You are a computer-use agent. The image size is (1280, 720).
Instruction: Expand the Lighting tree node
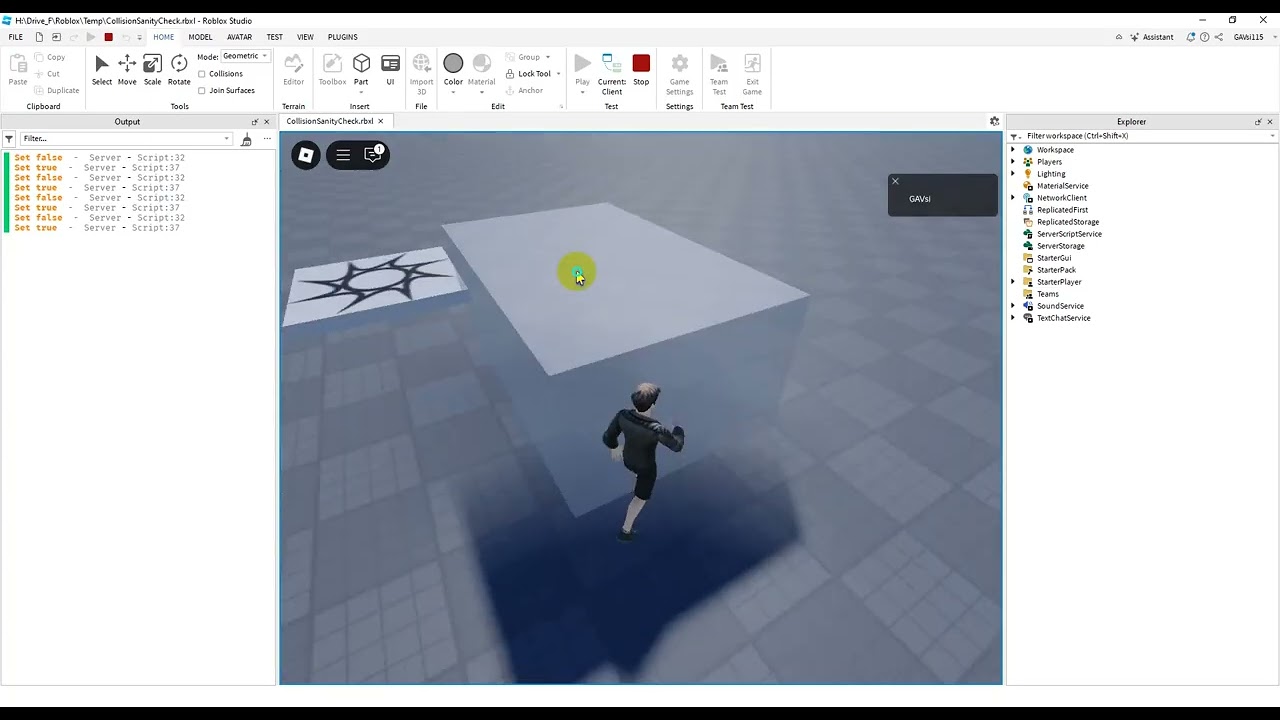[1013, 174]
